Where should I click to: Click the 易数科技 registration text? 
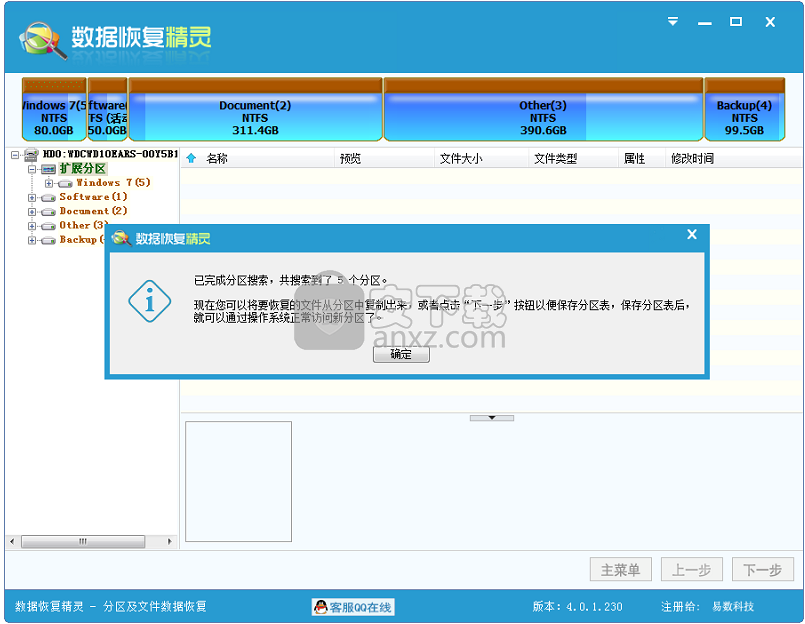tap(733, 607)
